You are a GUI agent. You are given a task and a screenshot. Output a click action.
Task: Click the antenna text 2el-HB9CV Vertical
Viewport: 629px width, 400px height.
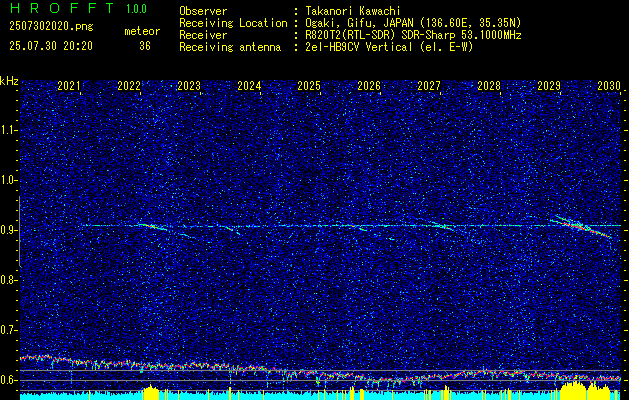(359, 47)
